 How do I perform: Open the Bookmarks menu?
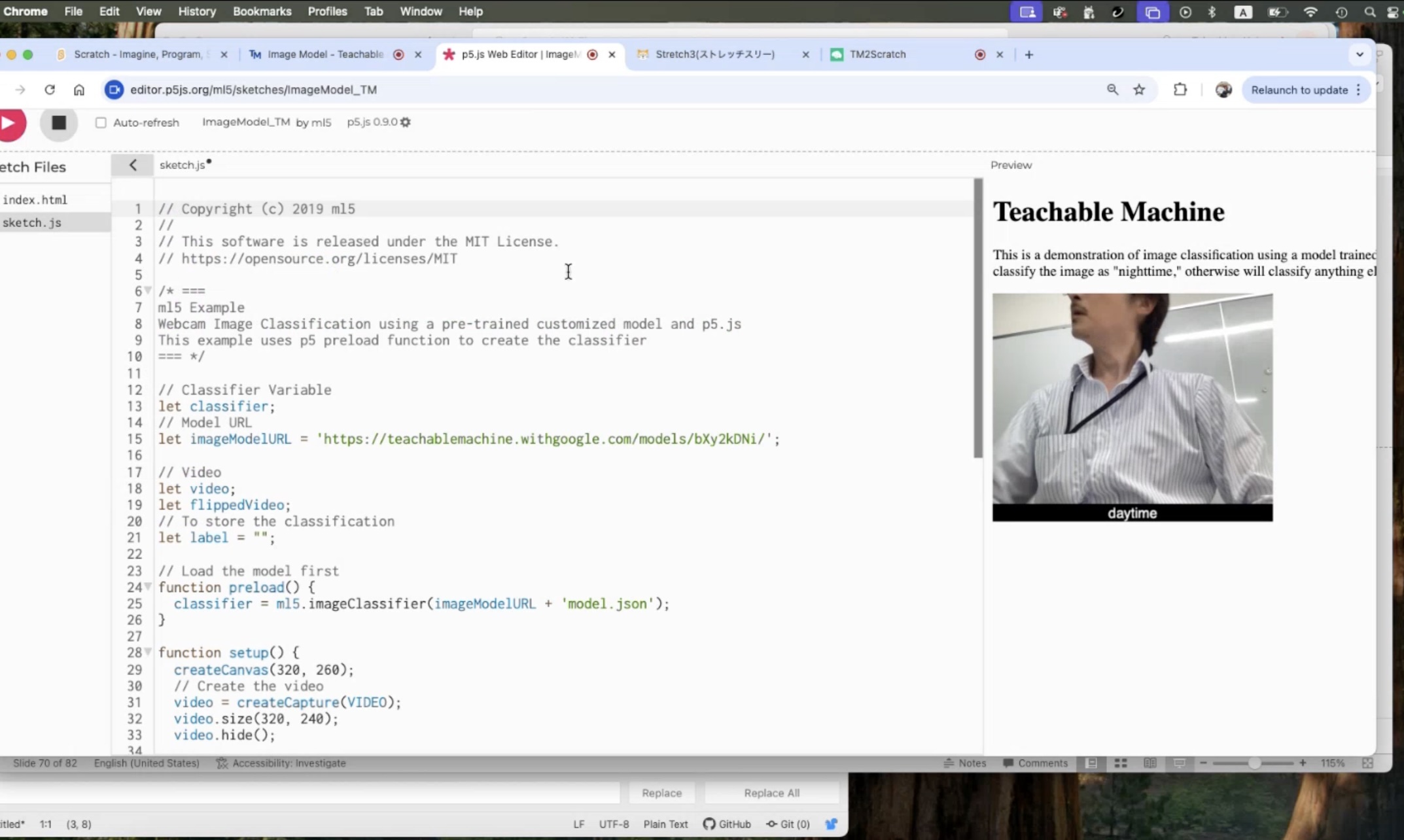pos(262,11)
